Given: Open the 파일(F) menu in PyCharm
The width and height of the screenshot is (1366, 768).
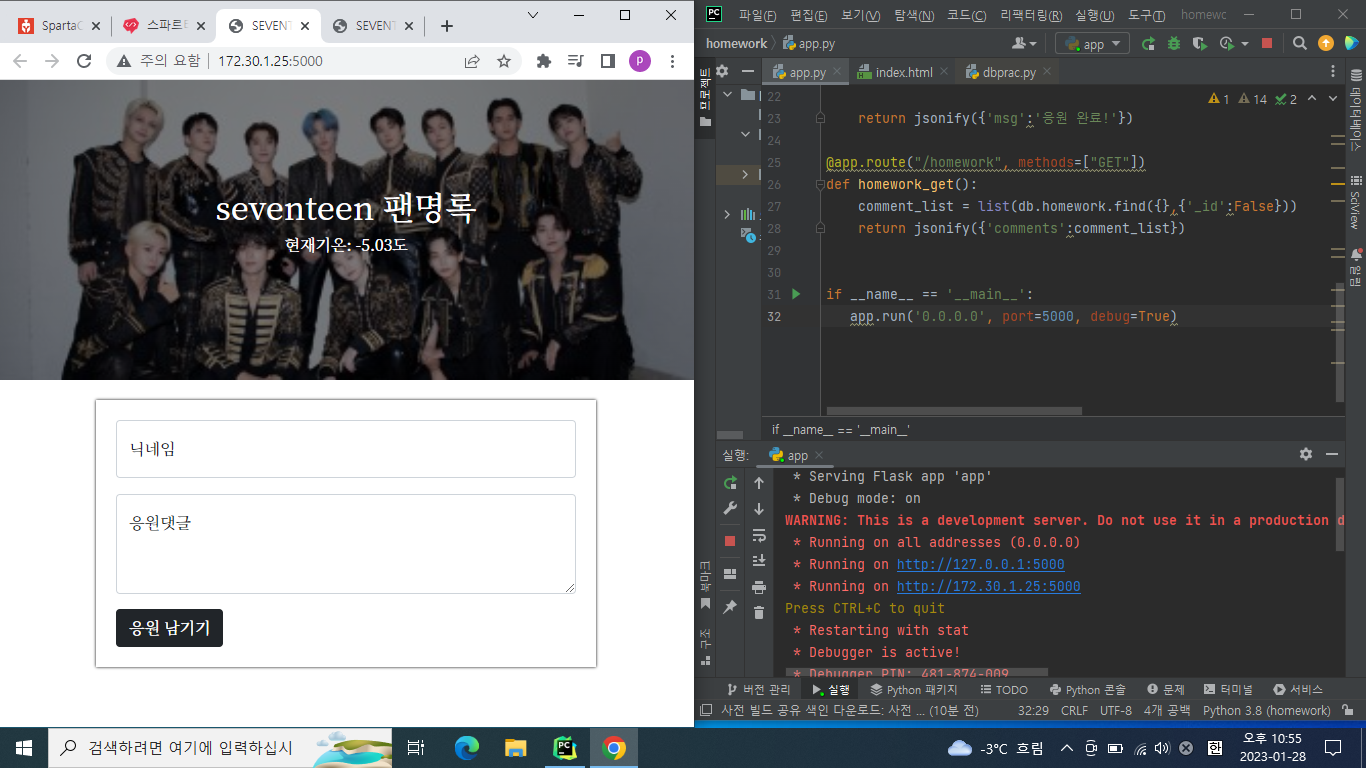Looking at the screenshot, I should tap(757, 15).
